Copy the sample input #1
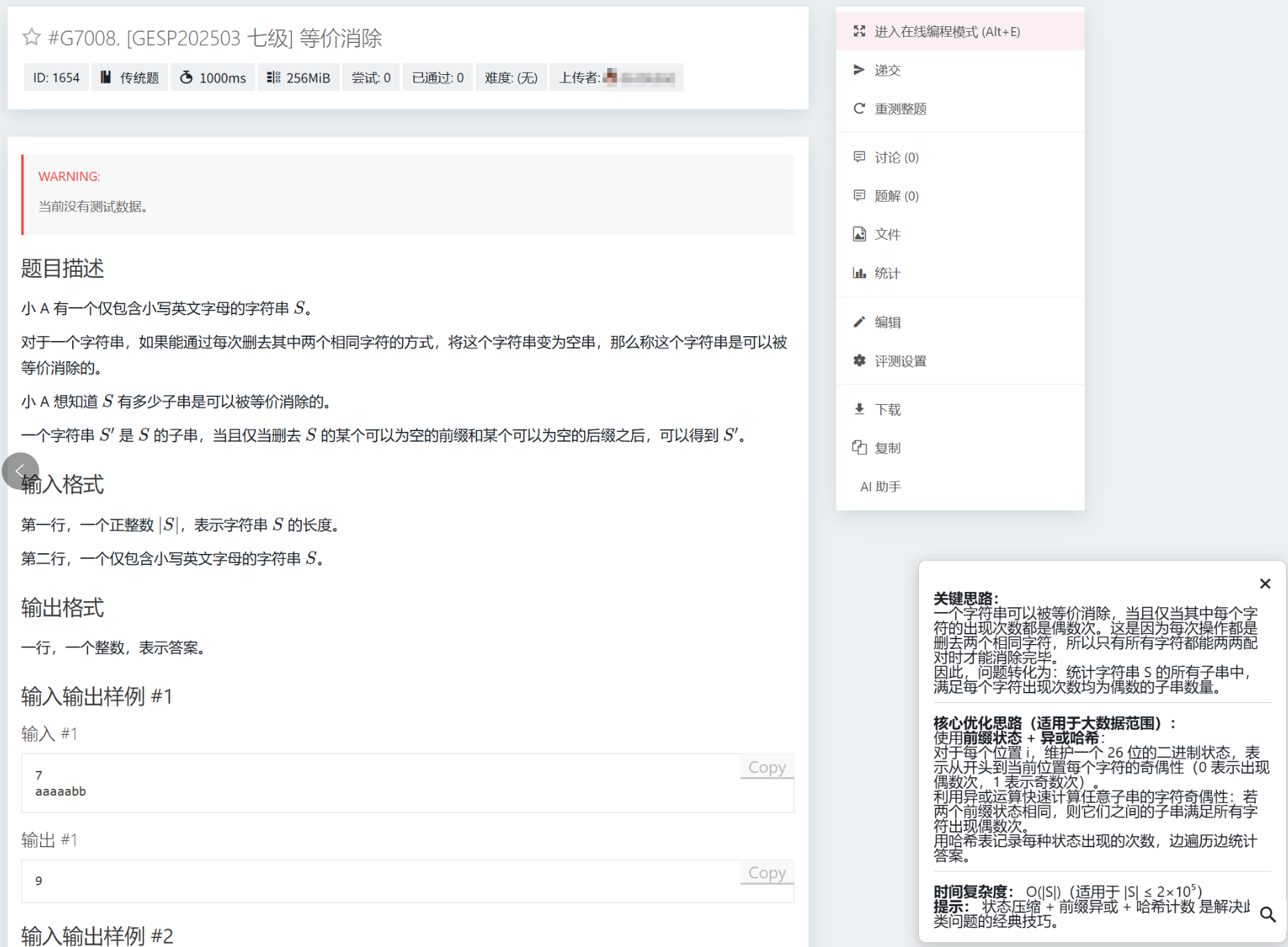Viewport: 1288px width, 947px height. coord(766,767)
